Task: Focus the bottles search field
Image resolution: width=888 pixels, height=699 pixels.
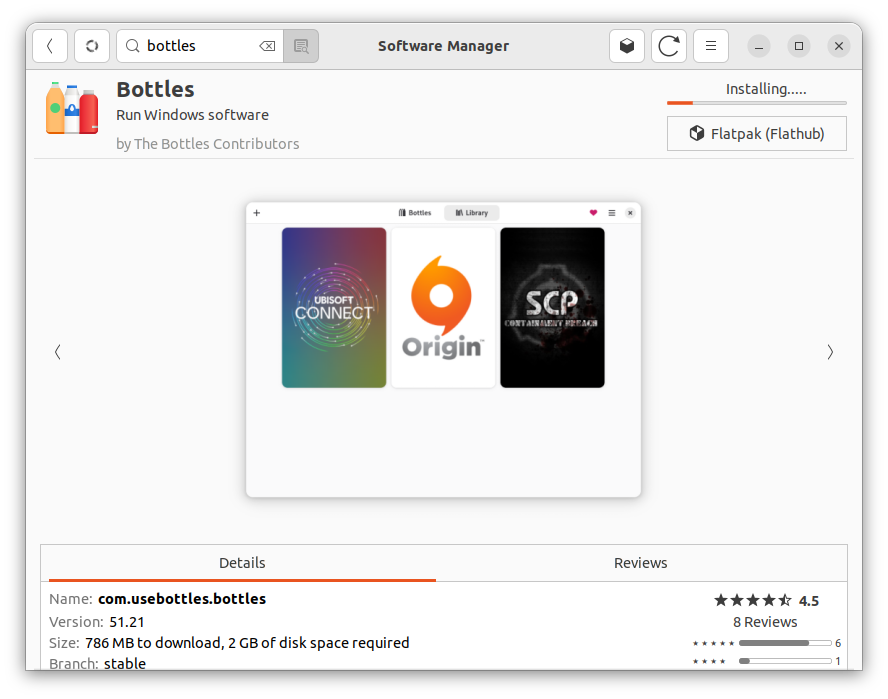Action: pyautogui.click(x=199, y=46)
